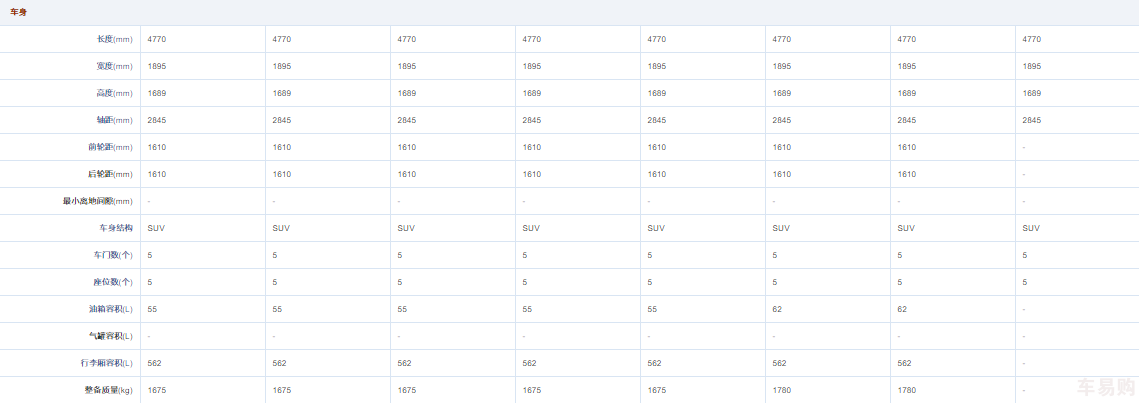Click the 长度(mm) row label
1139x403 pixels.
tap(114, 39)
